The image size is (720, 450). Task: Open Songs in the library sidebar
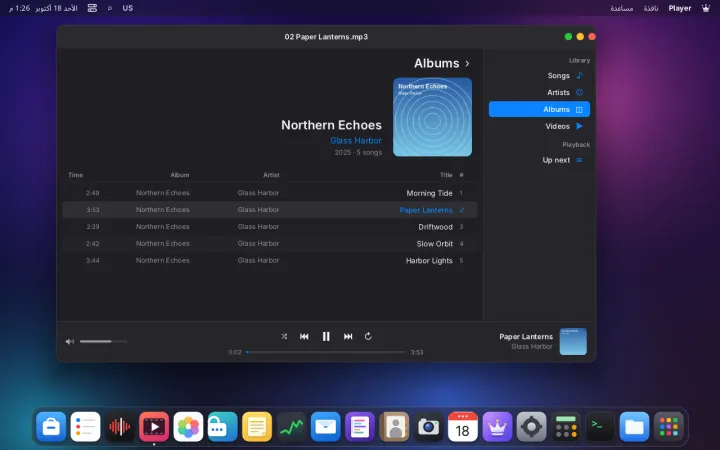(x=539, y=76)
